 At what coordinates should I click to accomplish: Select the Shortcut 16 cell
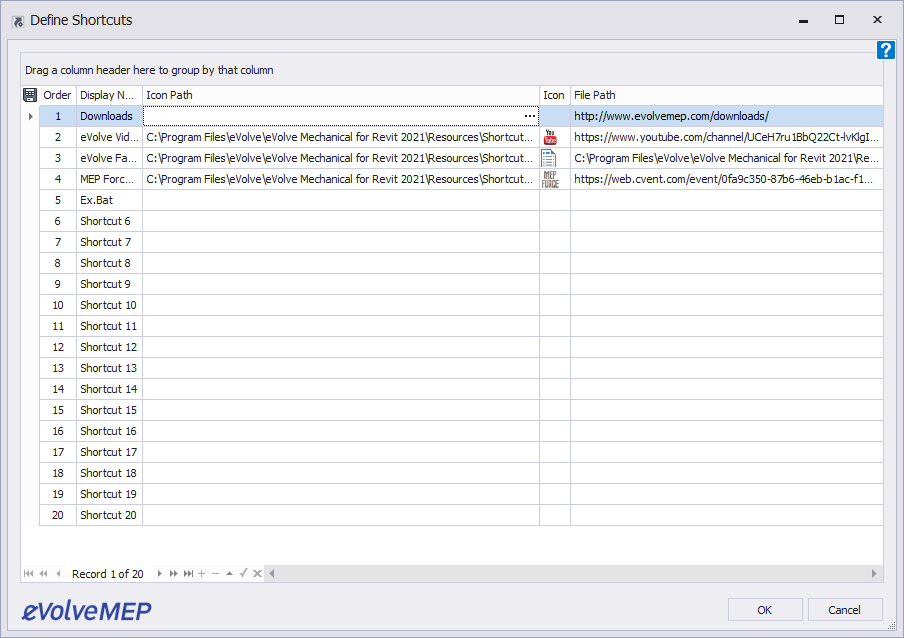[109, 431]
